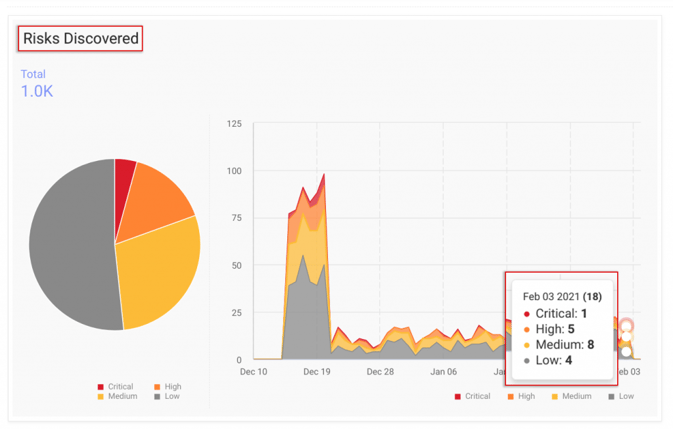Viewport: 673px width, 429px height.
Task: Toggle Low series in pie chart legend
Action: click(167, 396)
